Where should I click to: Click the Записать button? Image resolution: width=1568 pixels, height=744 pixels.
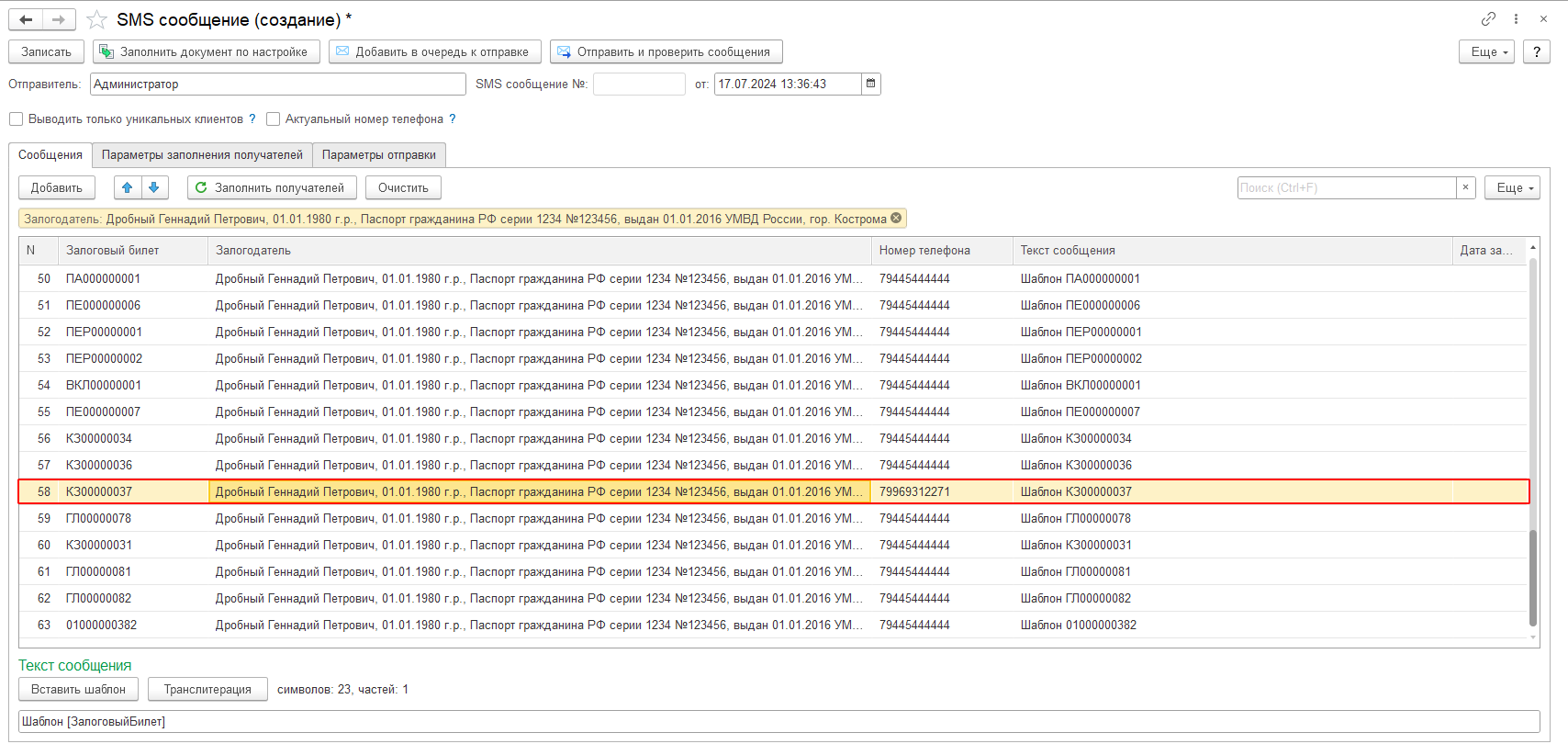[x=46, y=51]
